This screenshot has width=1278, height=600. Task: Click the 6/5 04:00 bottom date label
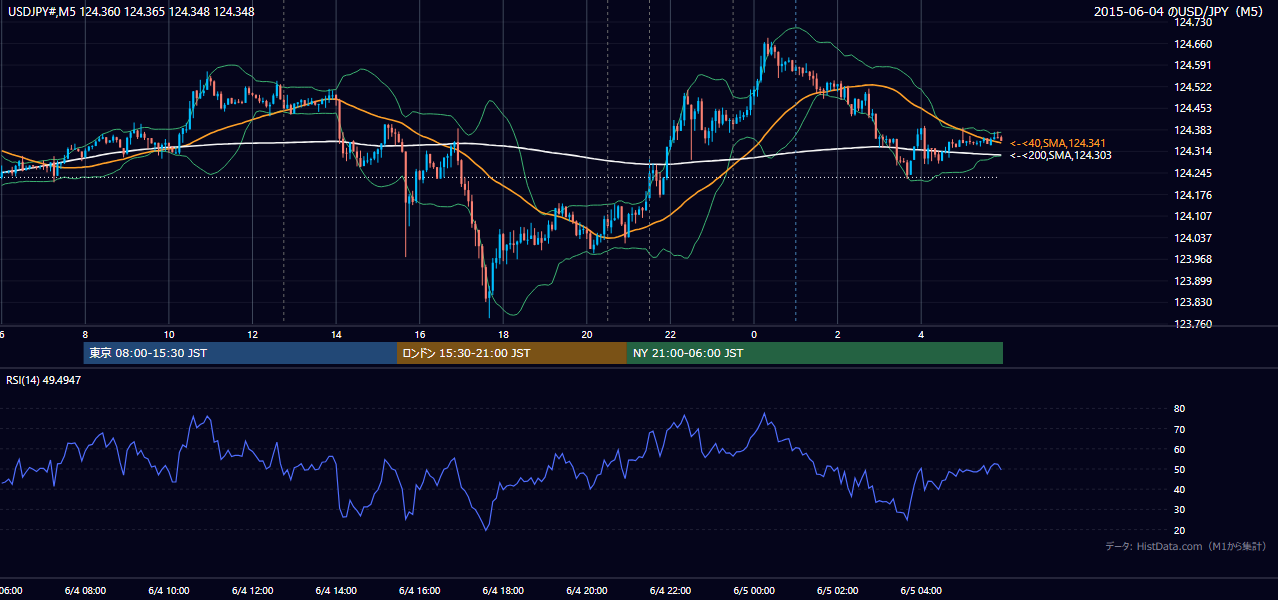point(921,590)
